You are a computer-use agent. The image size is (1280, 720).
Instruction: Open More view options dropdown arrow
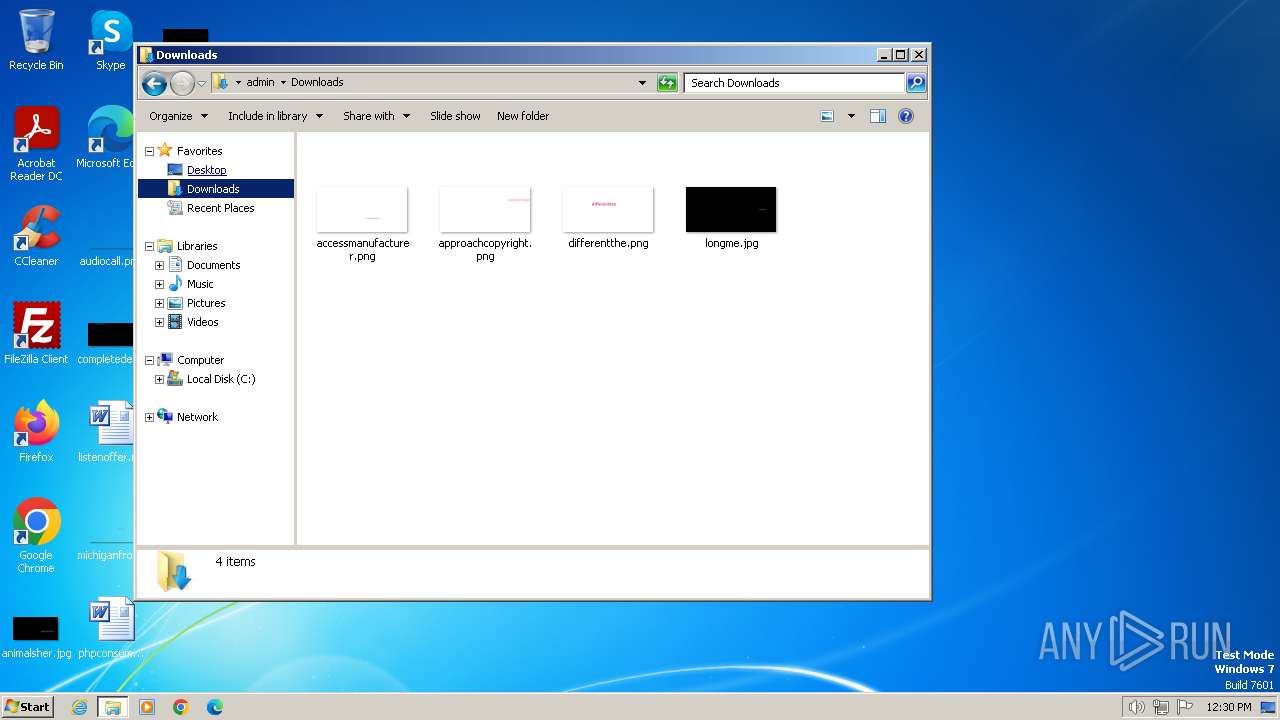(851, 116)
